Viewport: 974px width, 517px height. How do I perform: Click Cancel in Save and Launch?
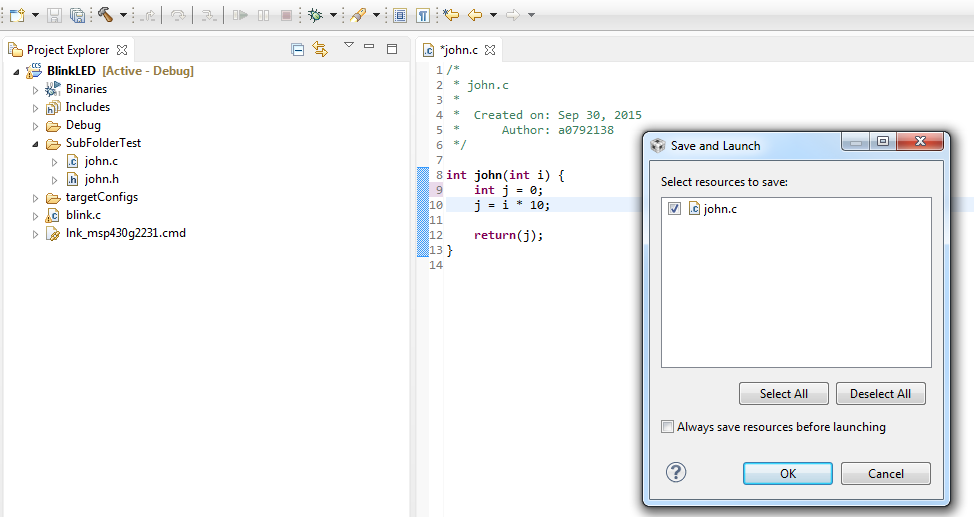point(885,474)
